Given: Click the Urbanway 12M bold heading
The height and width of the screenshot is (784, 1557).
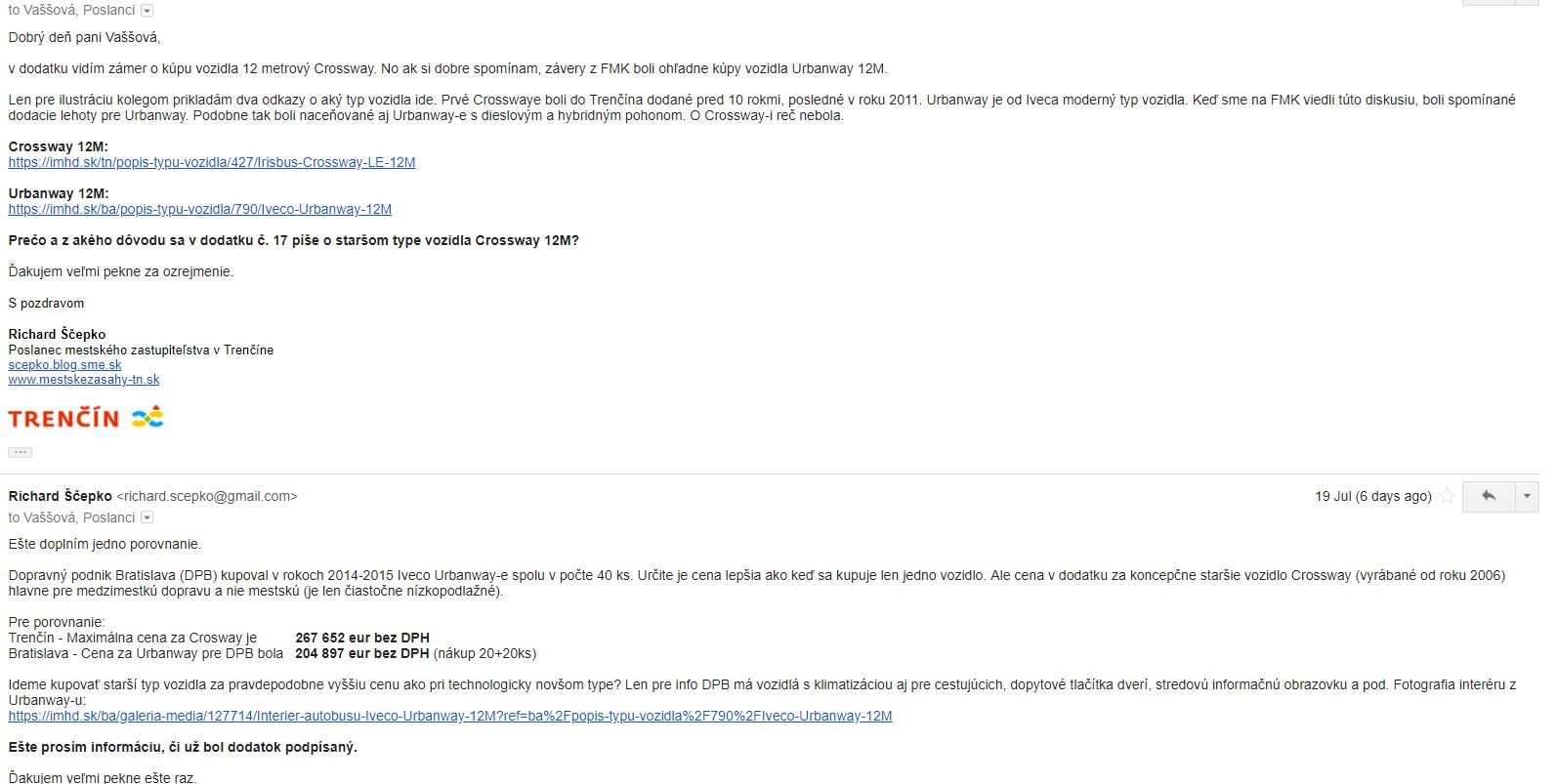Looking at the screenshot, I should (59, 193).
